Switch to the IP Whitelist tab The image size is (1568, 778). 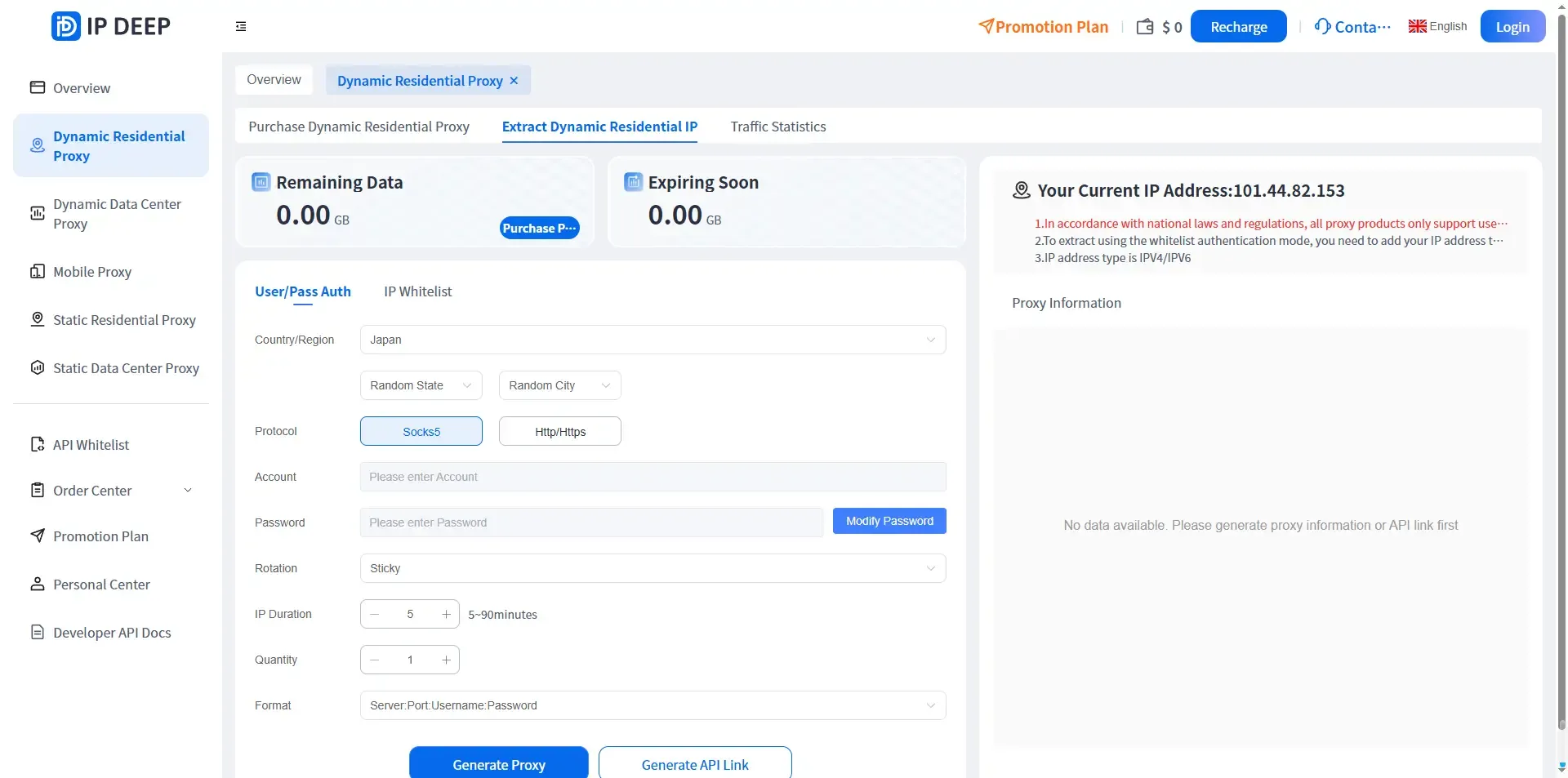418,291
